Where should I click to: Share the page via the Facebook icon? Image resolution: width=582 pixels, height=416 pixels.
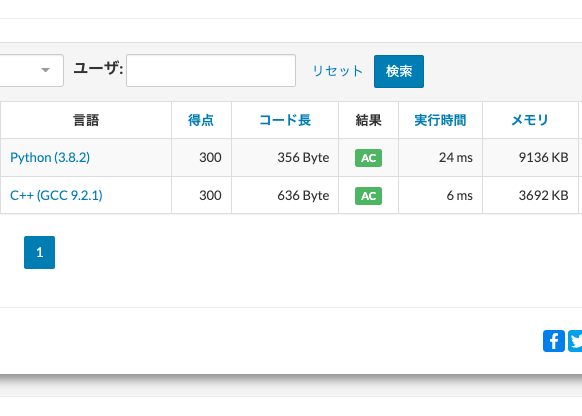point(553,341)
